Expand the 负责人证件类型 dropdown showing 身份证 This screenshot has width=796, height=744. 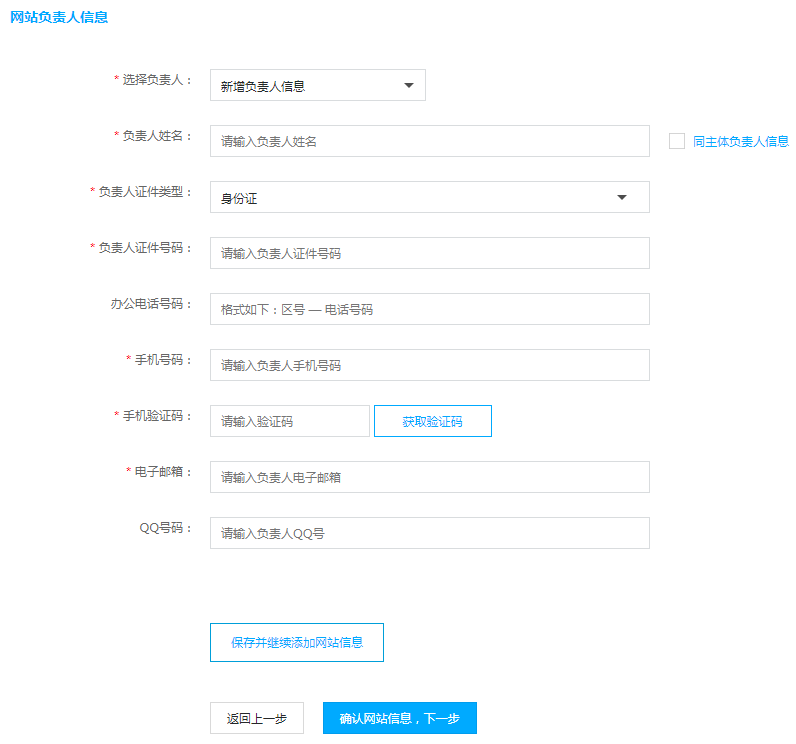[x=429, y=197]
